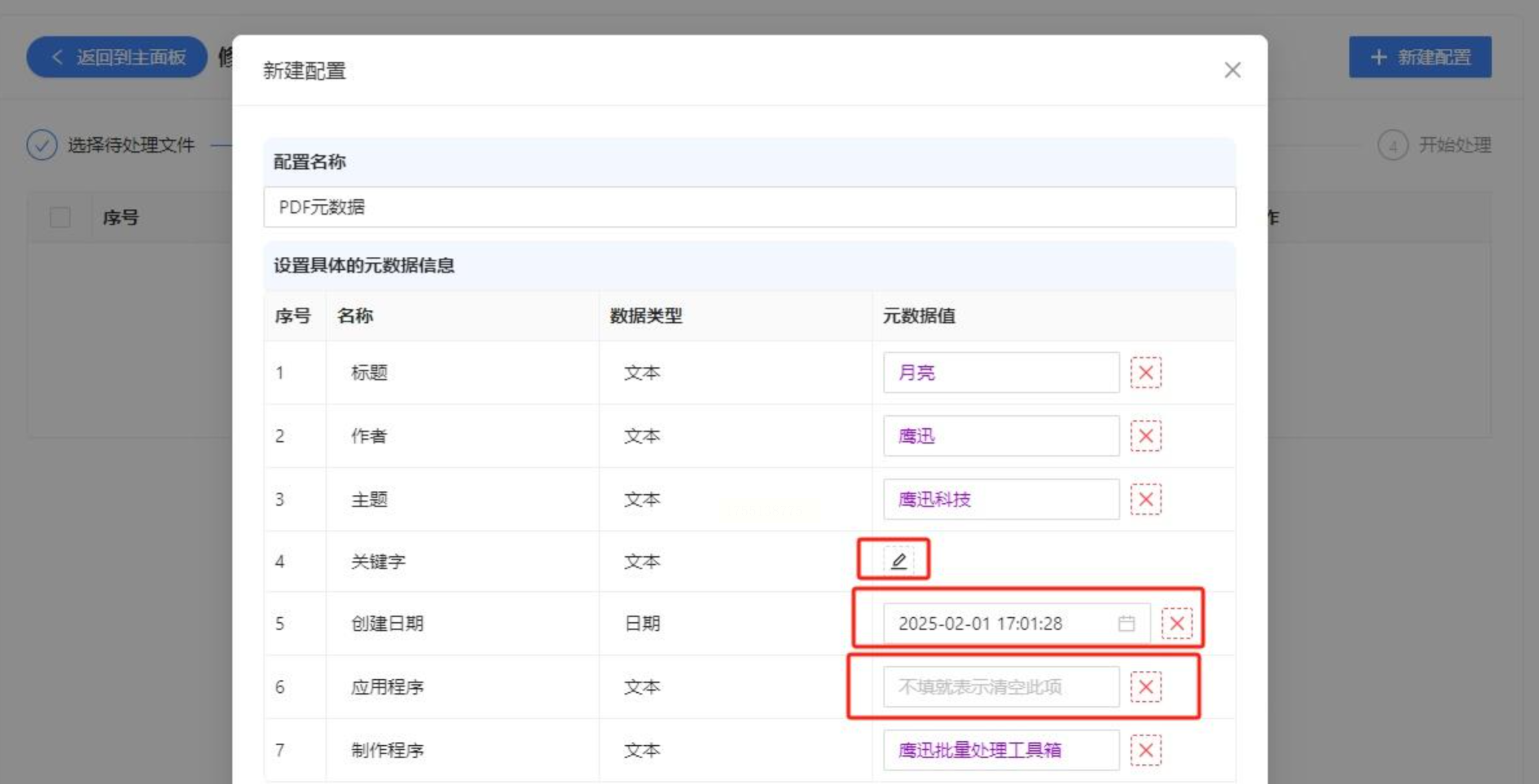Close the 新建配置 dialog
This screenshot has width=1539, height=784.
1232,70
